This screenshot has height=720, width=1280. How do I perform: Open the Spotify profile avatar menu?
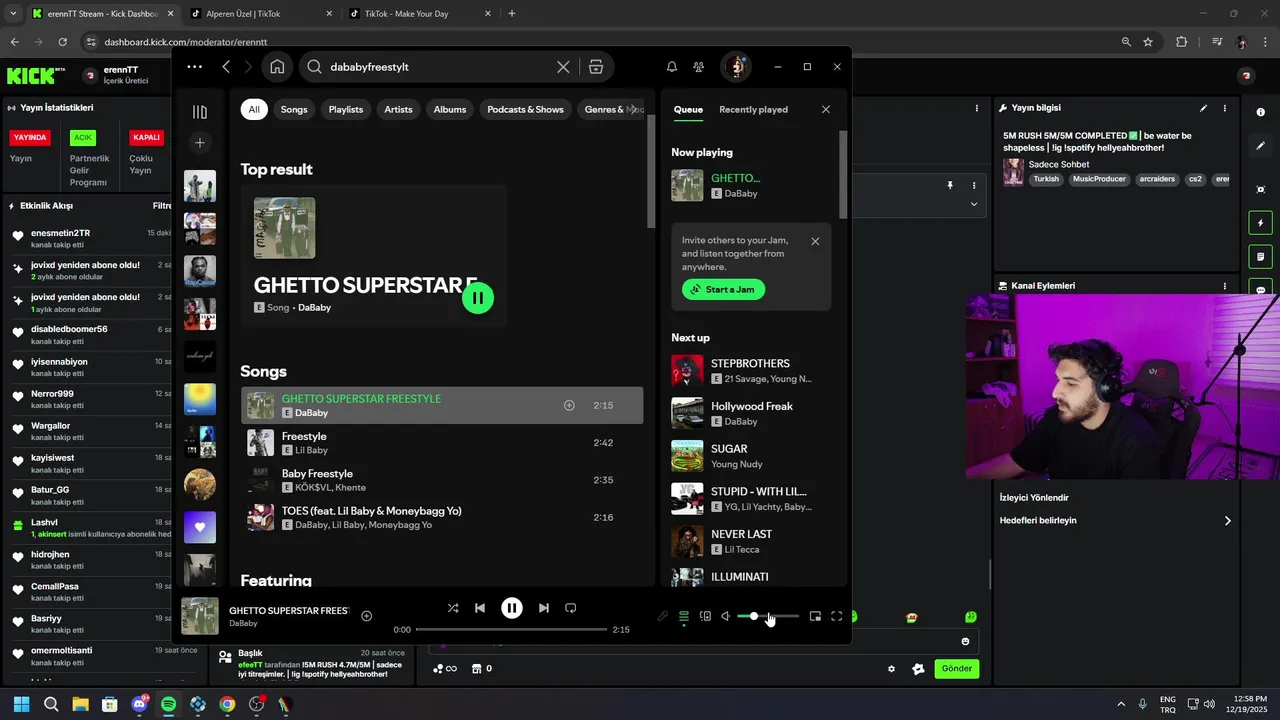pyautogui.click(x=737, y=67)
